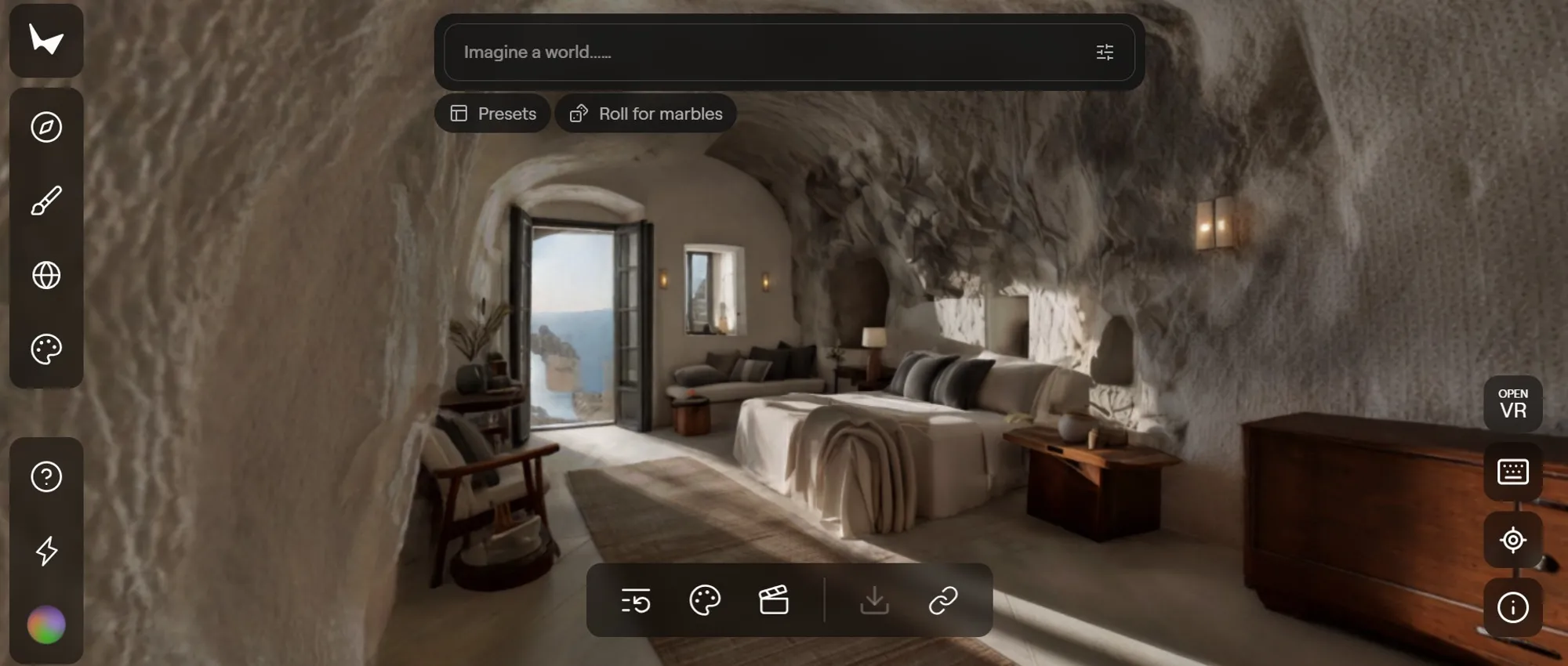Screen dimensions: 1568x666
Task: Click the clapperboard video icon
Action: click(774, 600)
